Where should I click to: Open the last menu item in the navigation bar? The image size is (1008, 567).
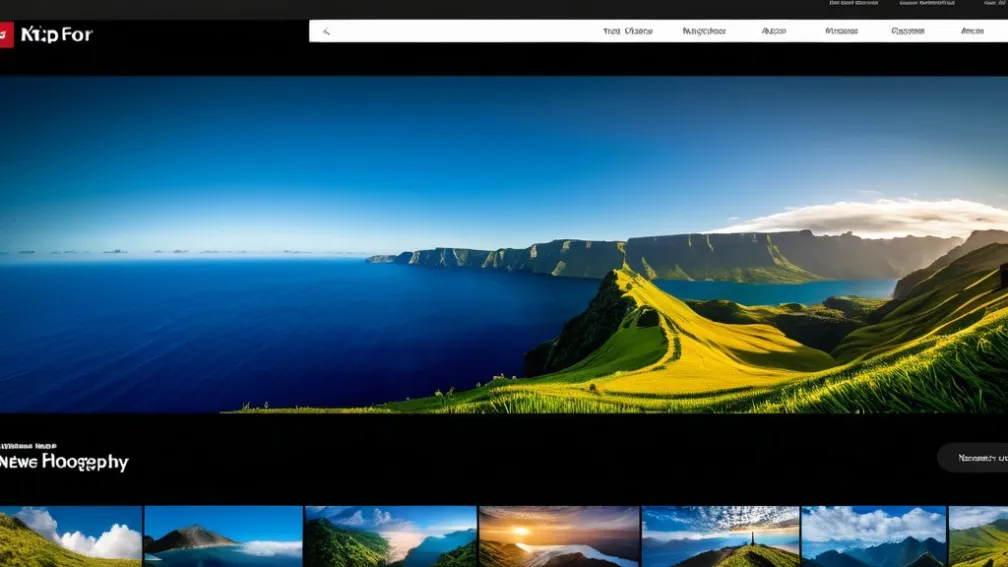972,31
